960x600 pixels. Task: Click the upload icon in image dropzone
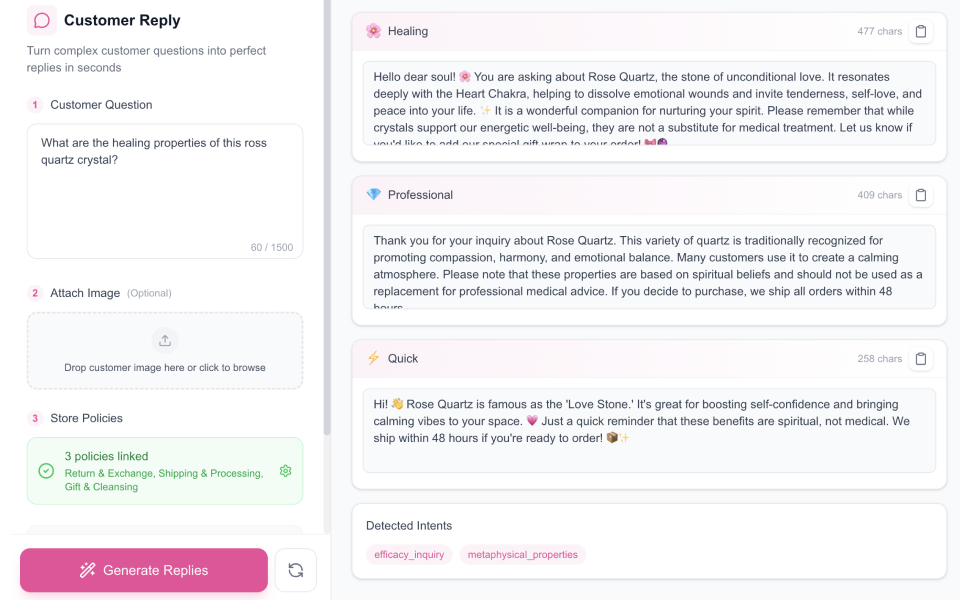pos(165,340)
